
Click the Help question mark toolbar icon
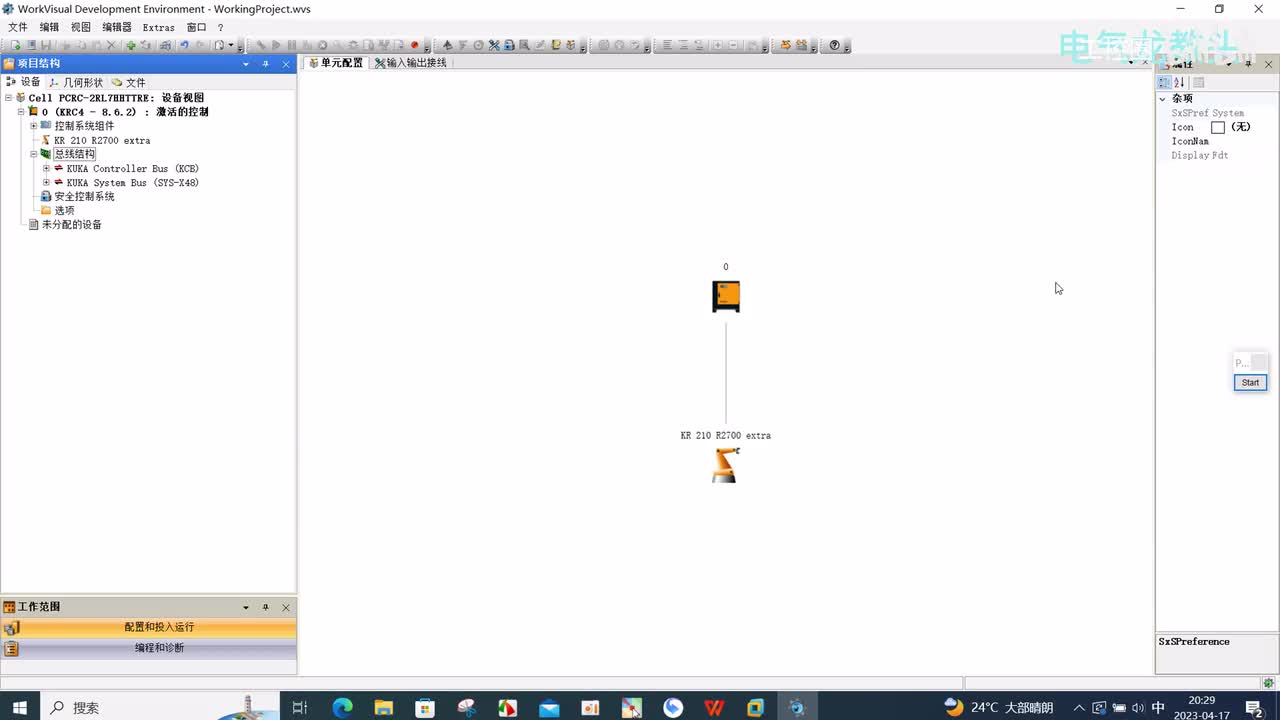point(835,45)
